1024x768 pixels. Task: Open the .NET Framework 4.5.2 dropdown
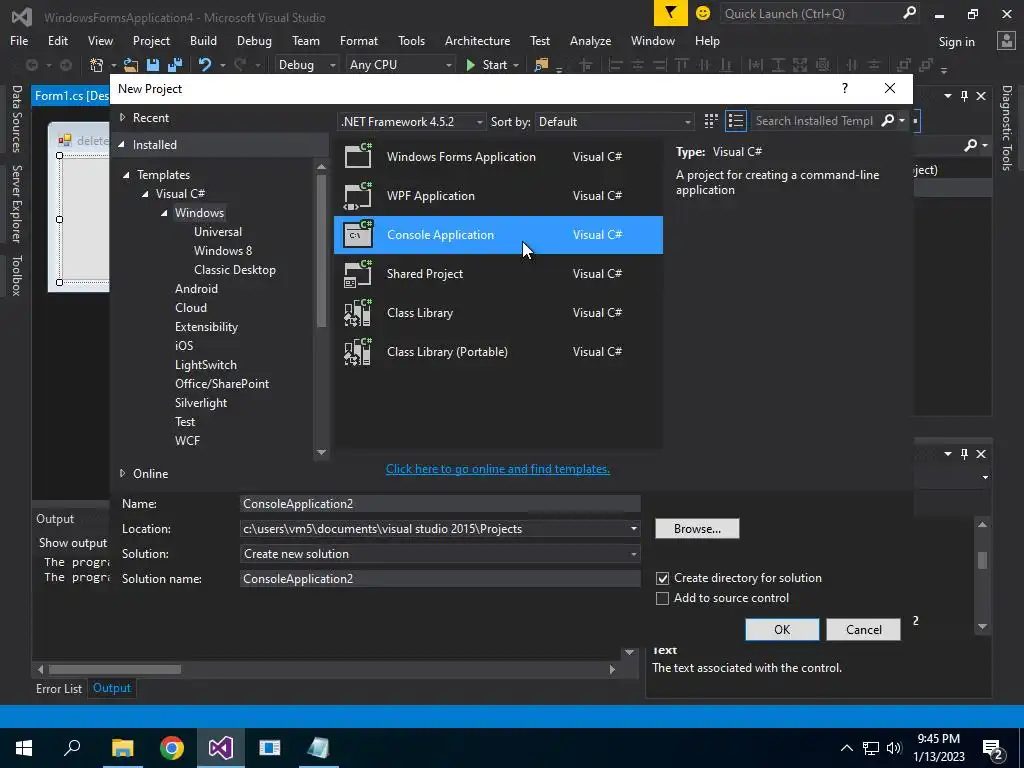(x=412, y=121)
